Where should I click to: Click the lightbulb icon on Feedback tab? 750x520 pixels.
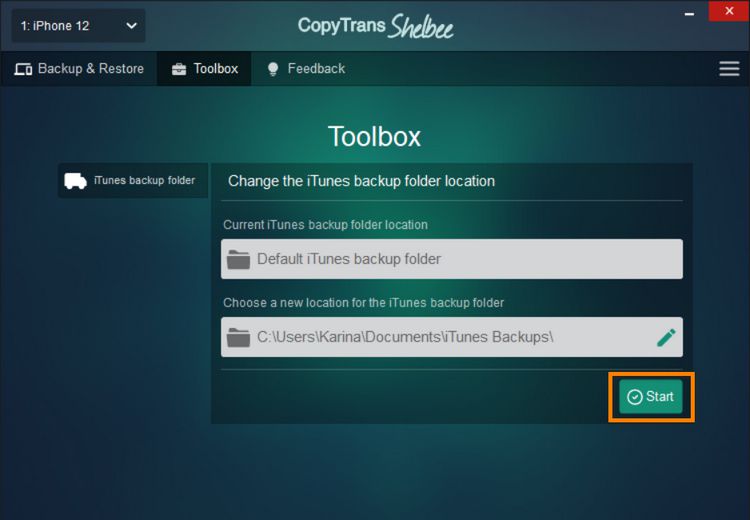(273, 69)
